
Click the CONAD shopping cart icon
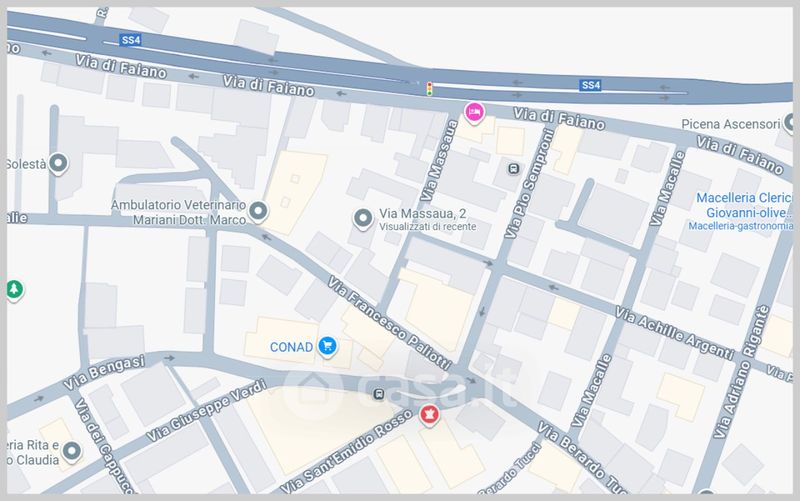pyautogui.click(x=327, y=347)
